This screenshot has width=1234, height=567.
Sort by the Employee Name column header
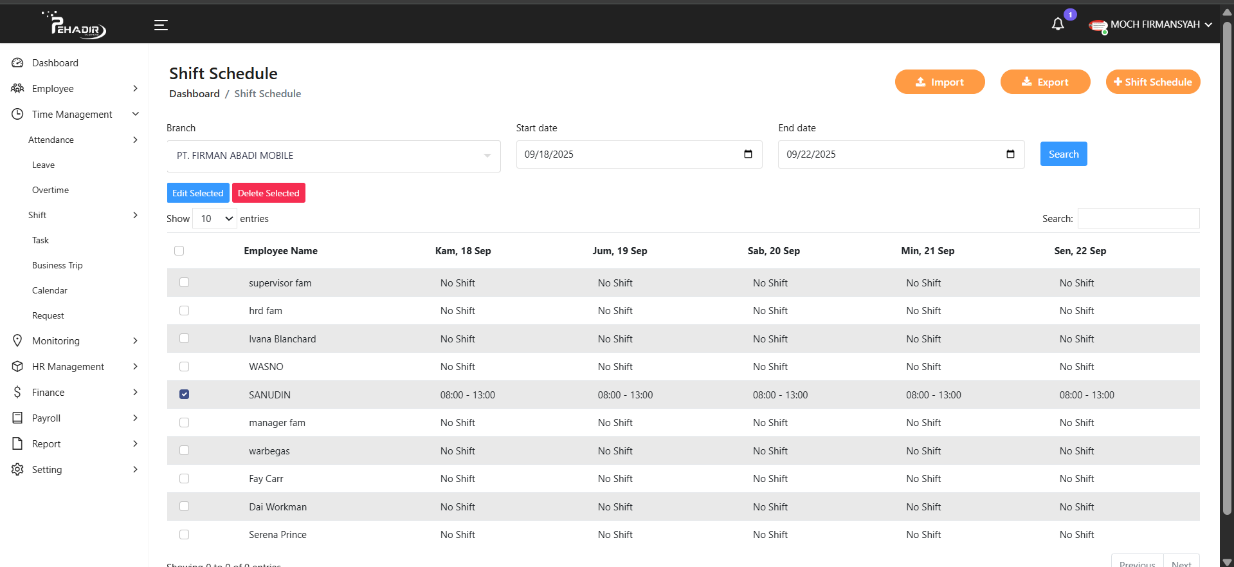pyautogui.click(x=281, y=251)
